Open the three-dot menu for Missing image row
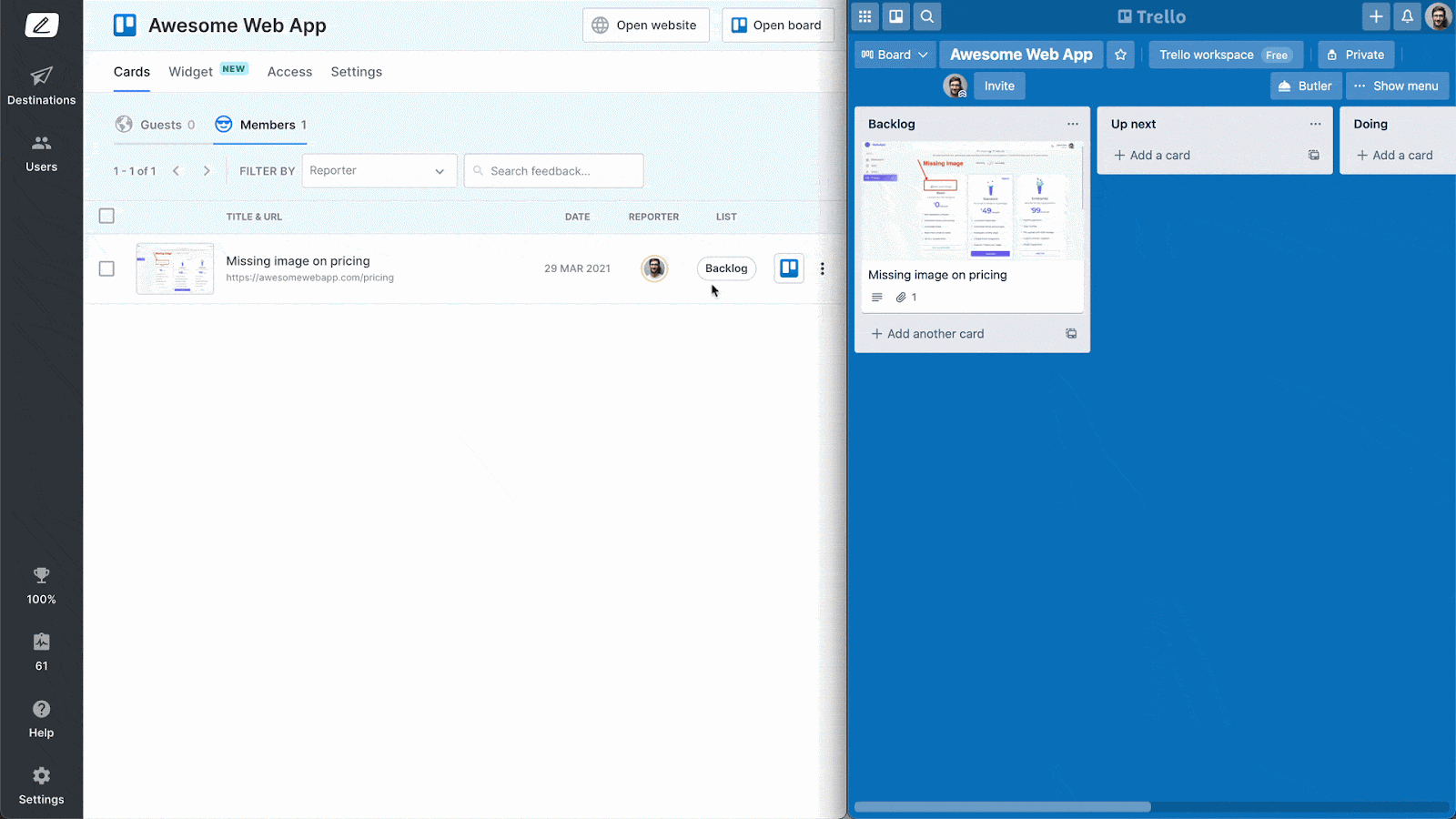 823,268
